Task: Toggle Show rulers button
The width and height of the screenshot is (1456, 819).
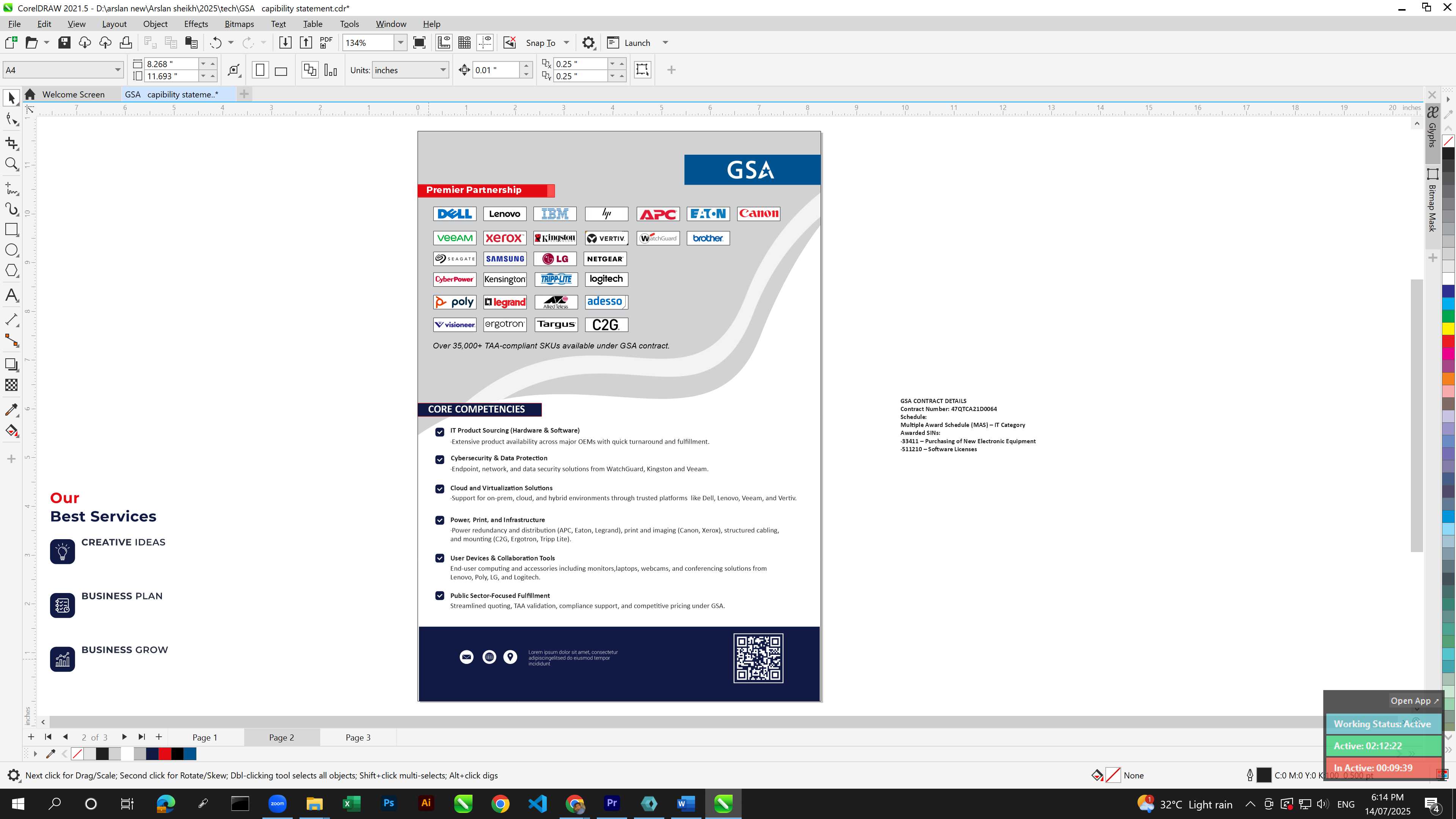Action: [444, 42]
